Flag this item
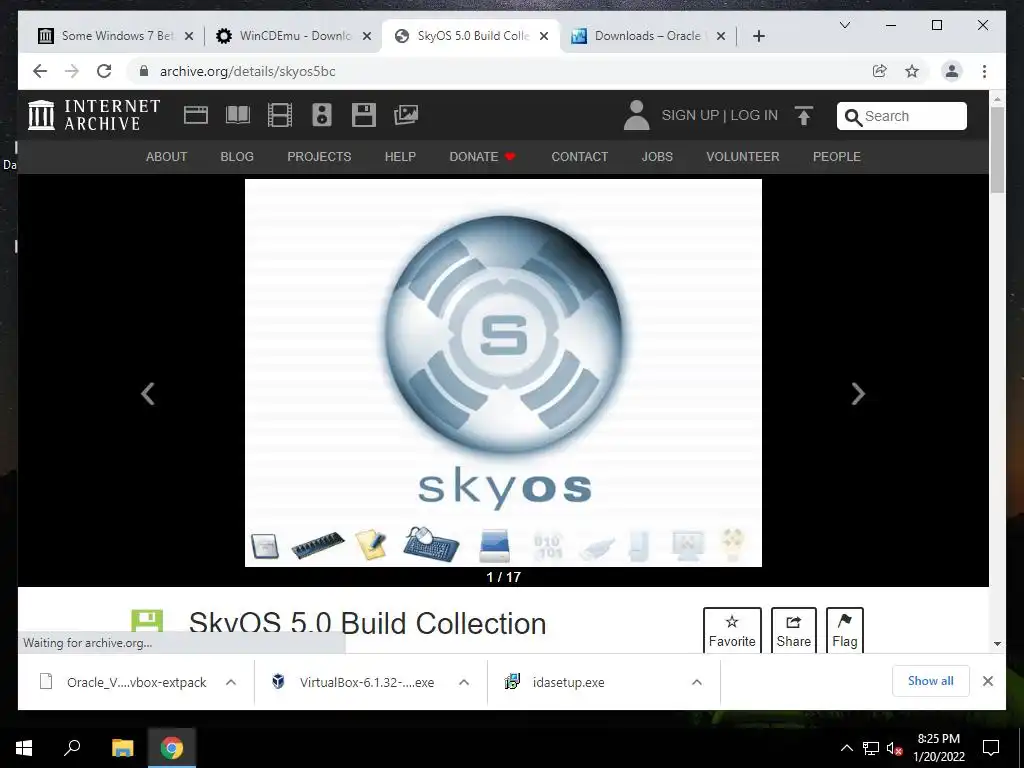1024x768 pixels. (x=844, y=630)
